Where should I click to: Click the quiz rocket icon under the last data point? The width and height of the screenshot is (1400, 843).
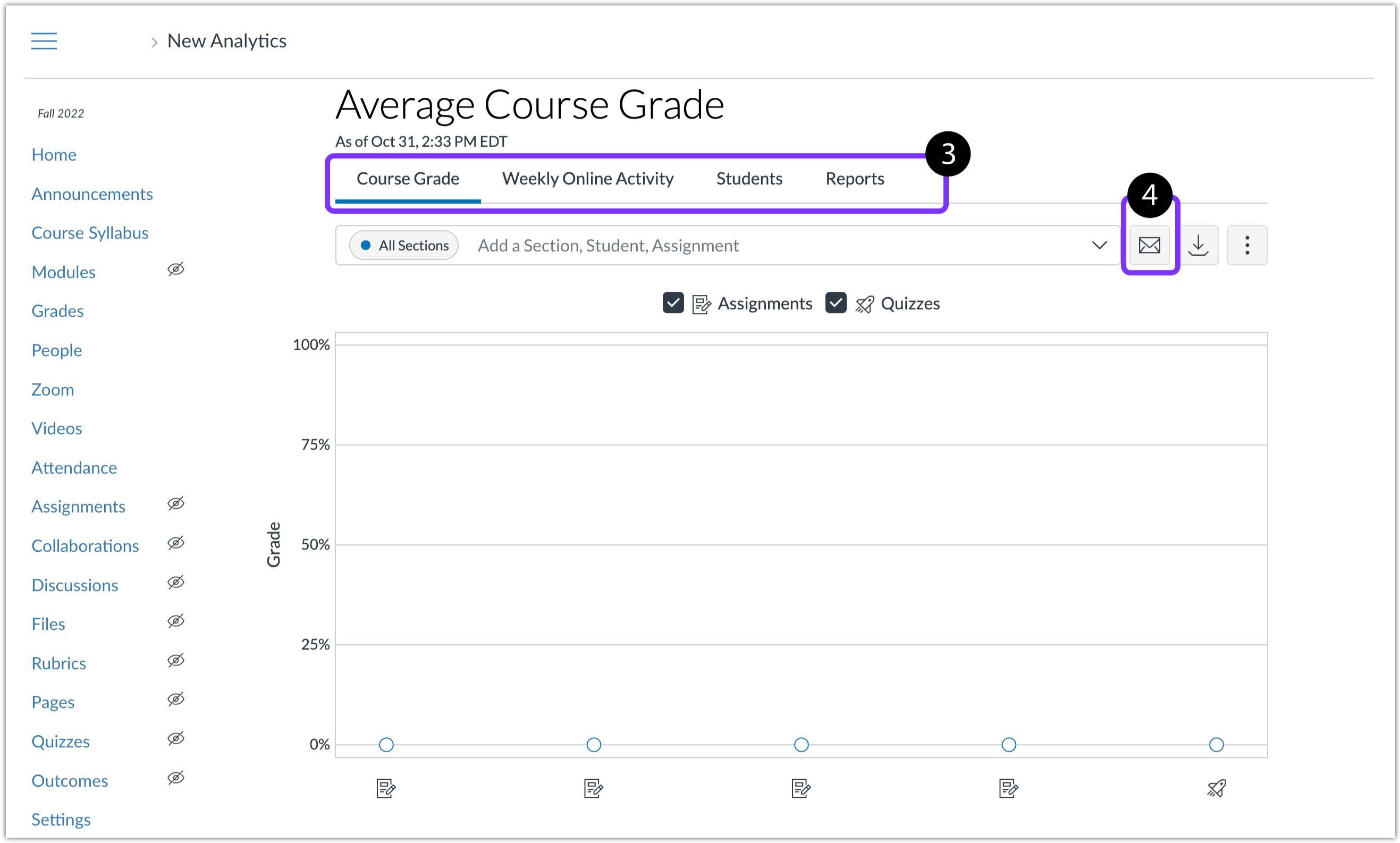(x=1217, y=788)
